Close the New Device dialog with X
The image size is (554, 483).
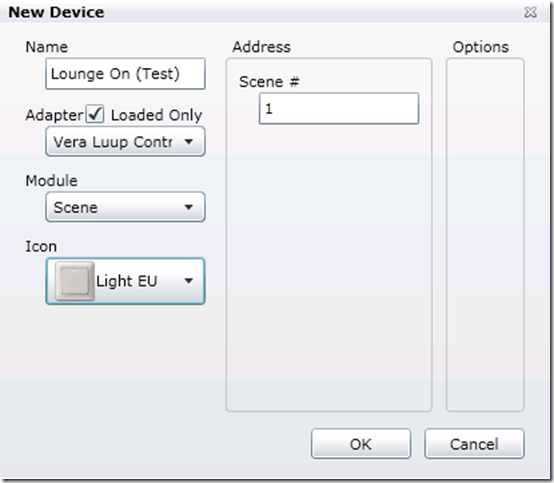coord(530,12)
